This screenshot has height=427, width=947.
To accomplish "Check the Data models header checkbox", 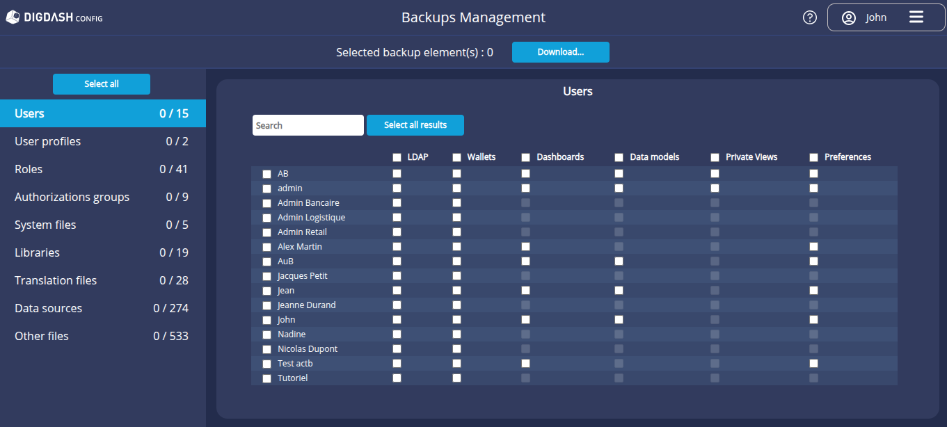I will pos(619,158).
